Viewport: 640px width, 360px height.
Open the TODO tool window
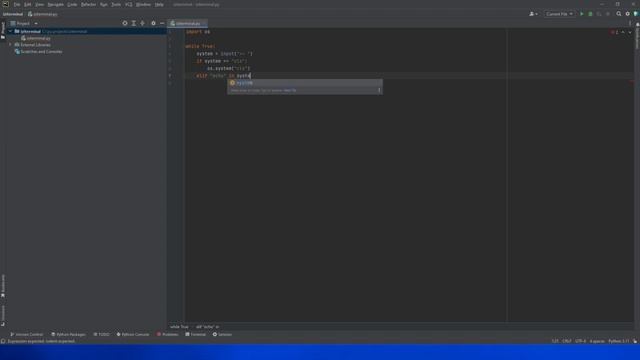pyautogui.click(x=101, y=334)
